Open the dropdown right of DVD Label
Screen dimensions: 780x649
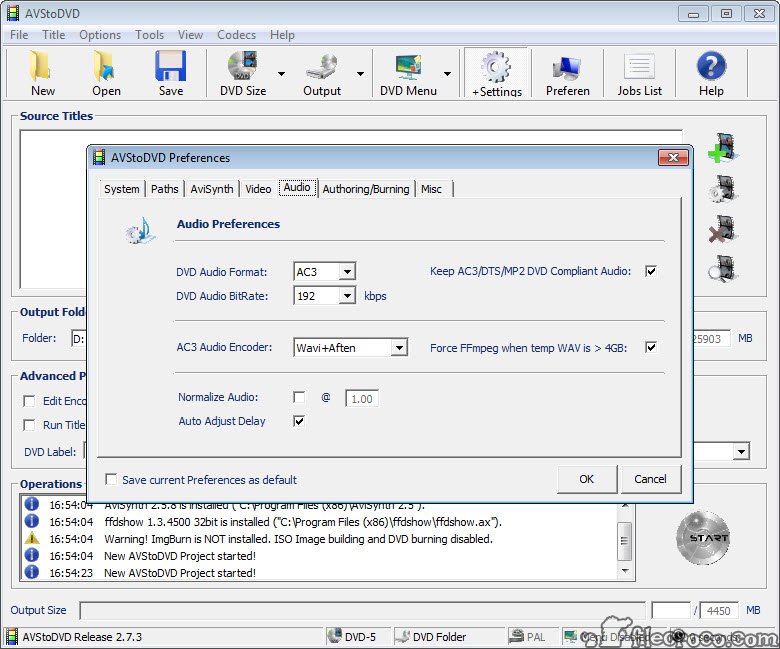[x=741, y=452]
